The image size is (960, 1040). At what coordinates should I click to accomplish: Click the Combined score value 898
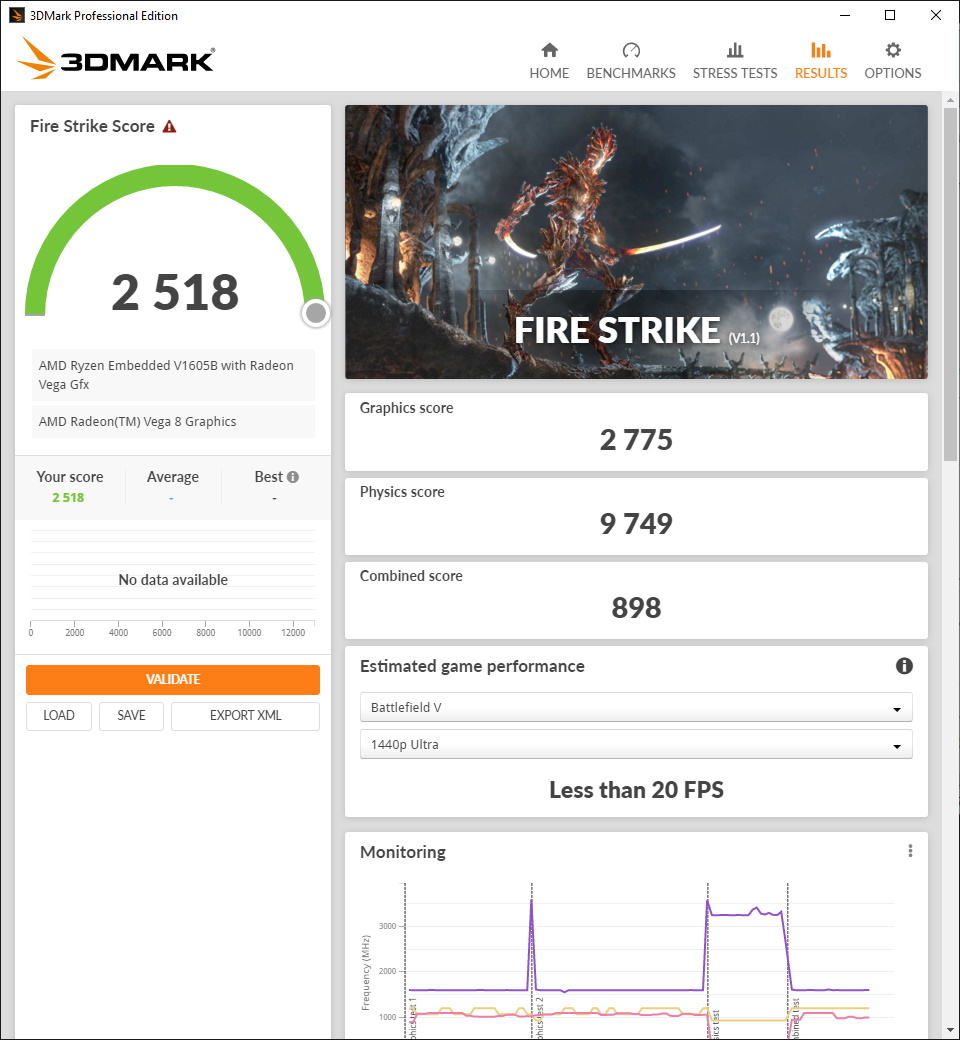pos(636,608)
